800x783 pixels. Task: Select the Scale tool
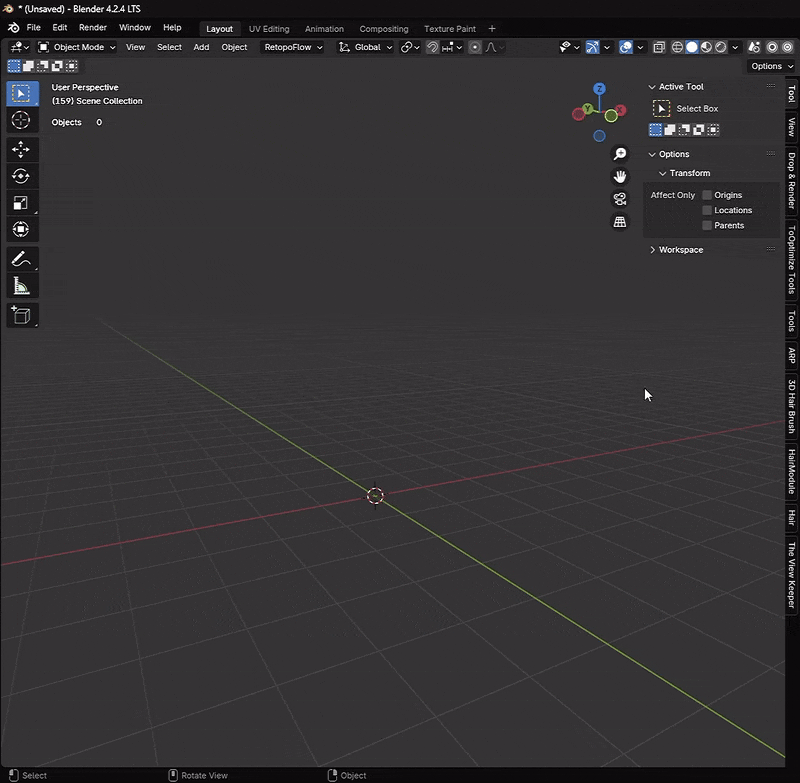coord(21,203)
